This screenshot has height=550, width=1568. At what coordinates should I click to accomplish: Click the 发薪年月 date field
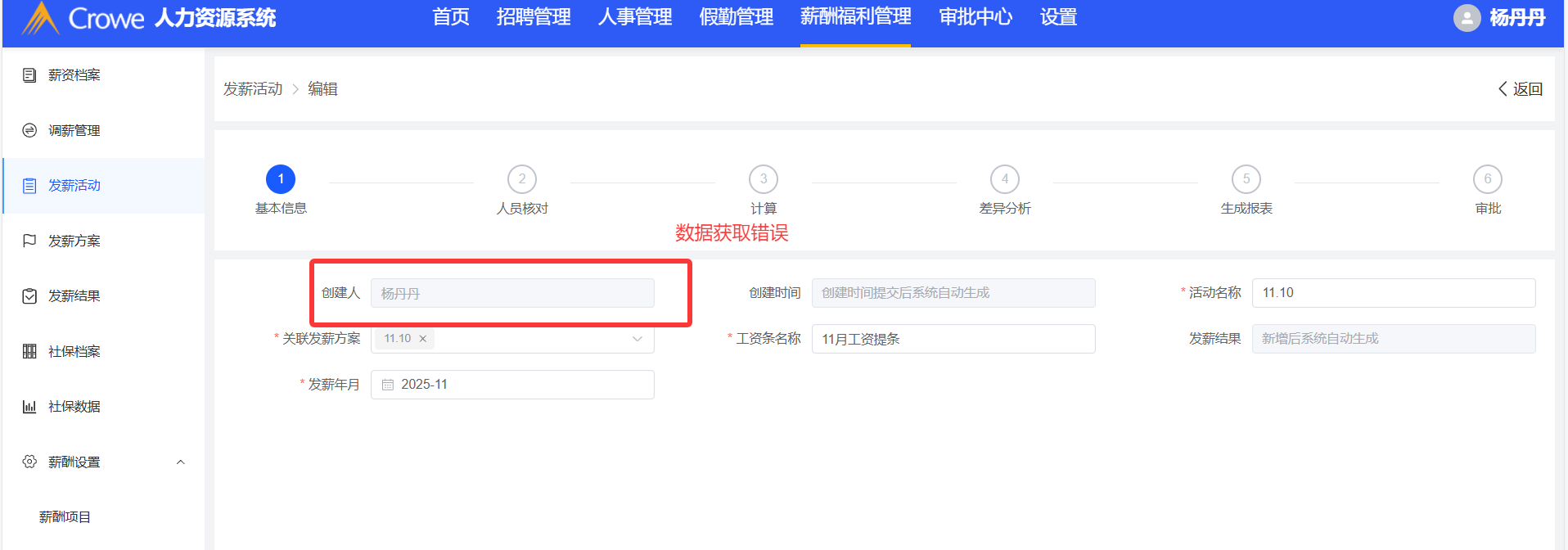(x=512, y=385)
